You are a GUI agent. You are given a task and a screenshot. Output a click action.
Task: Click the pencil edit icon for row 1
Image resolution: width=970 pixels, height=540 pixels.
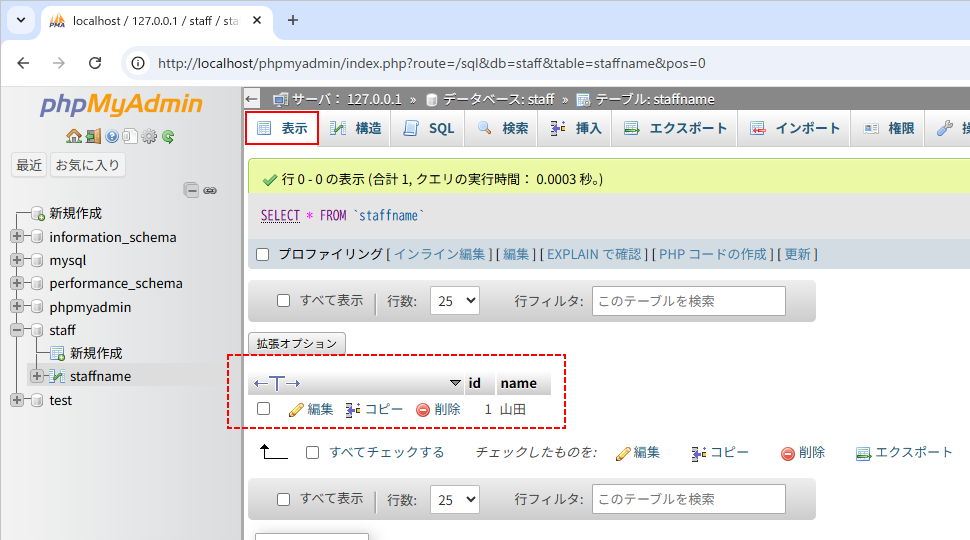point(296,409)
